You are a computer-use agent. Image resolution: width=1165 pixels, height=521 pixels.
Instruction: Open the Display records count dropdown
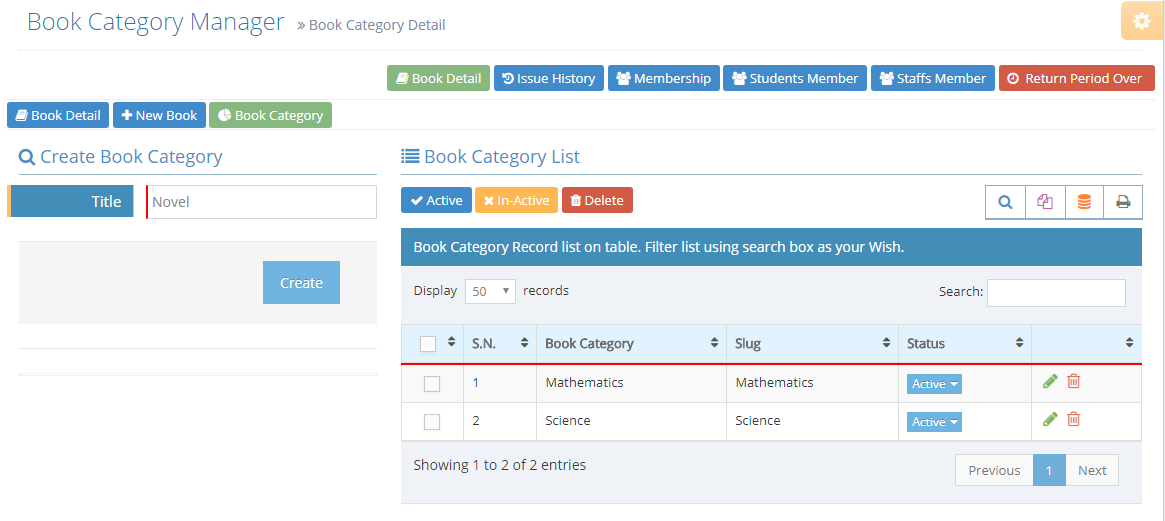coord(490,291)
